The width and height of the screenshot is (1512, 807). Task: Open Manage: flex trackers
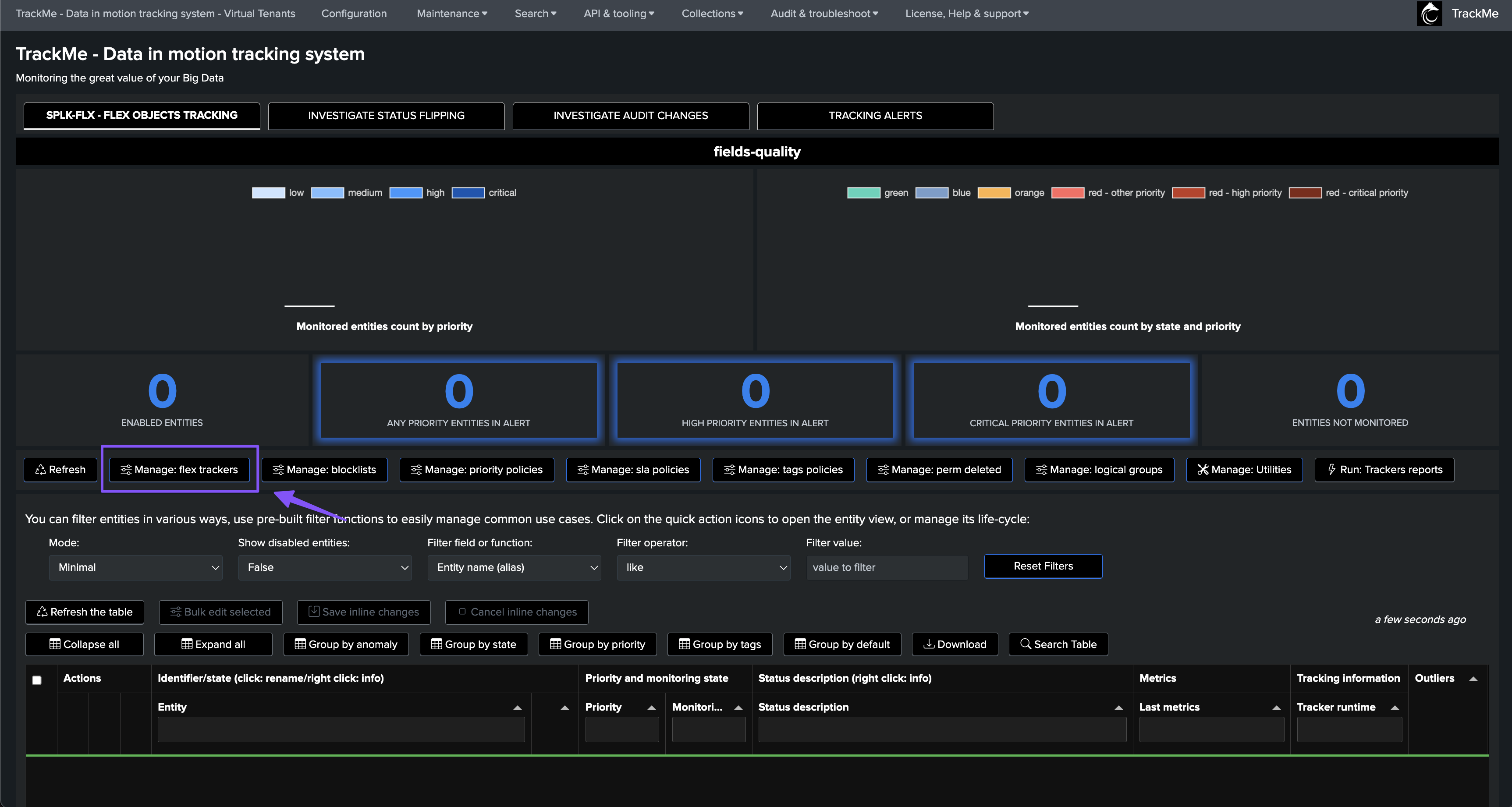tap(180, 470)
